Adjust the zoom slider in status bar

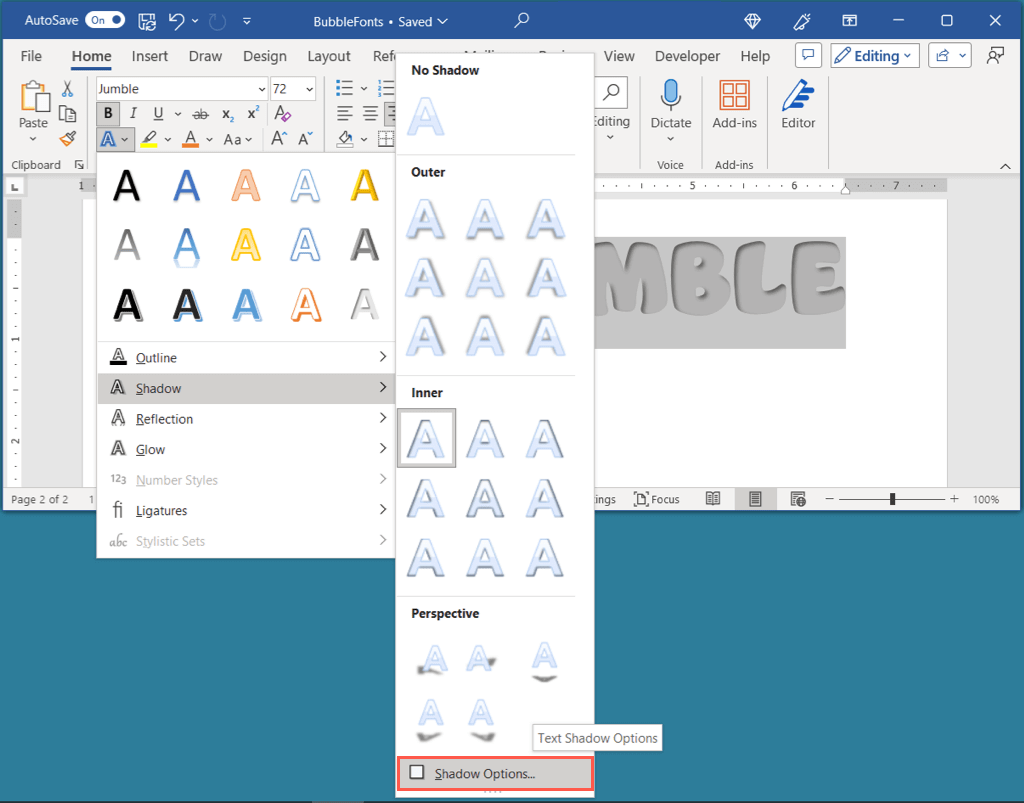(x=892, y=499)
